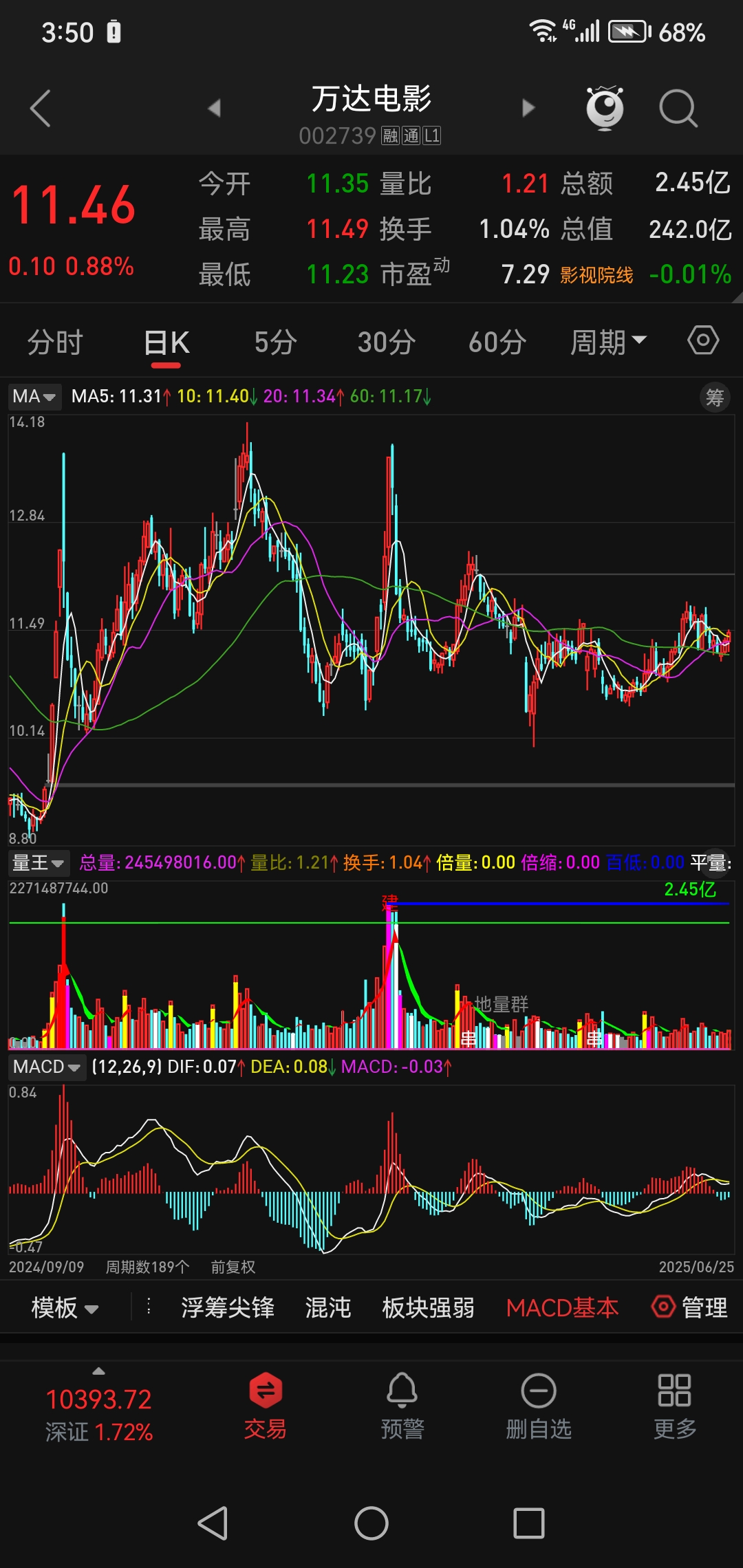Tap the 市盈 7.29 figure
This screenshot has width=743, height=1568.
pyautogui.click(x=464, y=274)
